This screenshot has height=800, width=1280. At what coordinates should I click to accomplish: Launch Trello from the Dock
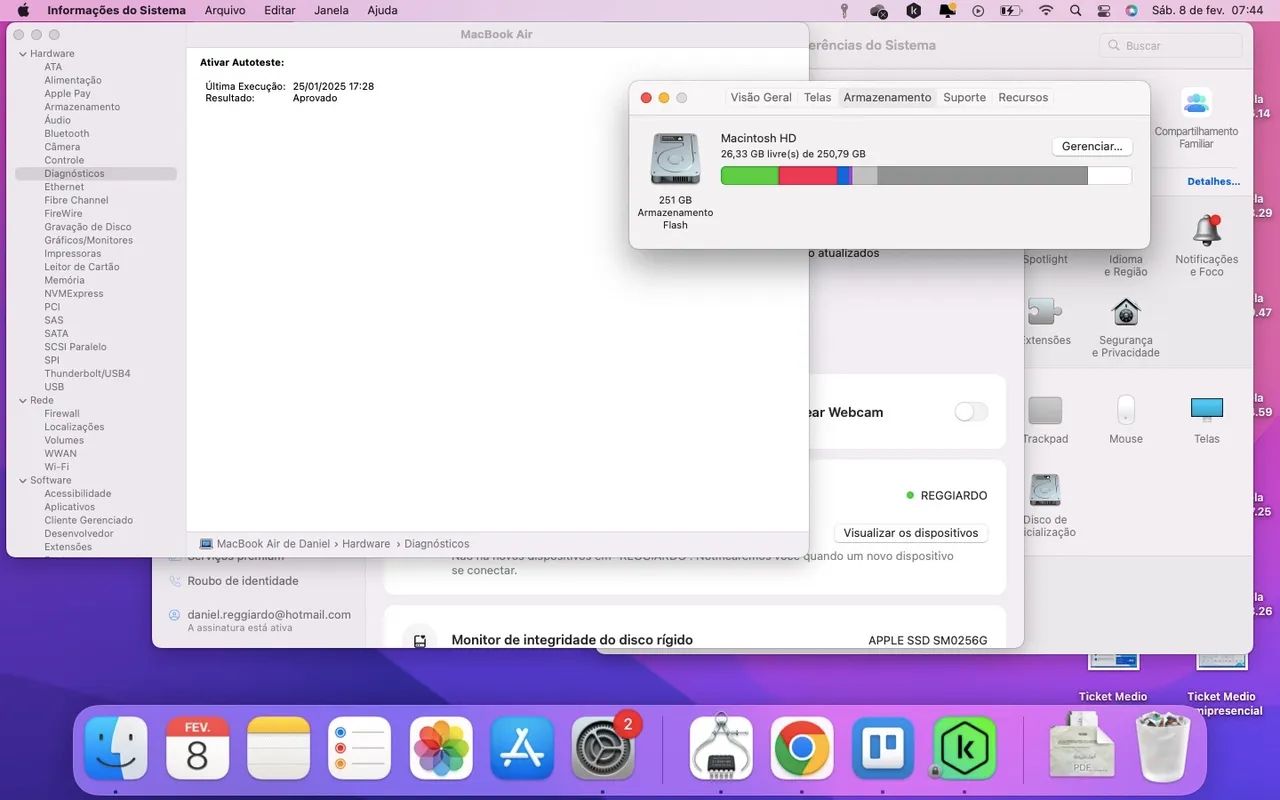point(883,745)
